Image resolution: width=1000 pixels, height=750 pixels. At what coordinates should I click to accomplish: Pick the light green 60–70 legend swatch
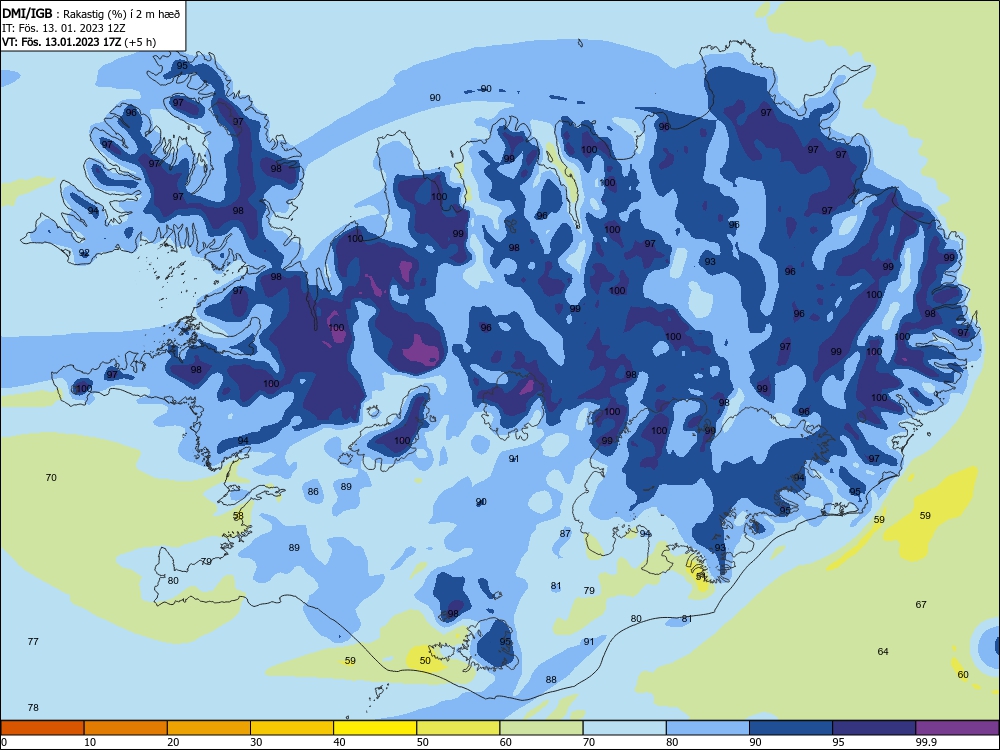click(541, 728)
